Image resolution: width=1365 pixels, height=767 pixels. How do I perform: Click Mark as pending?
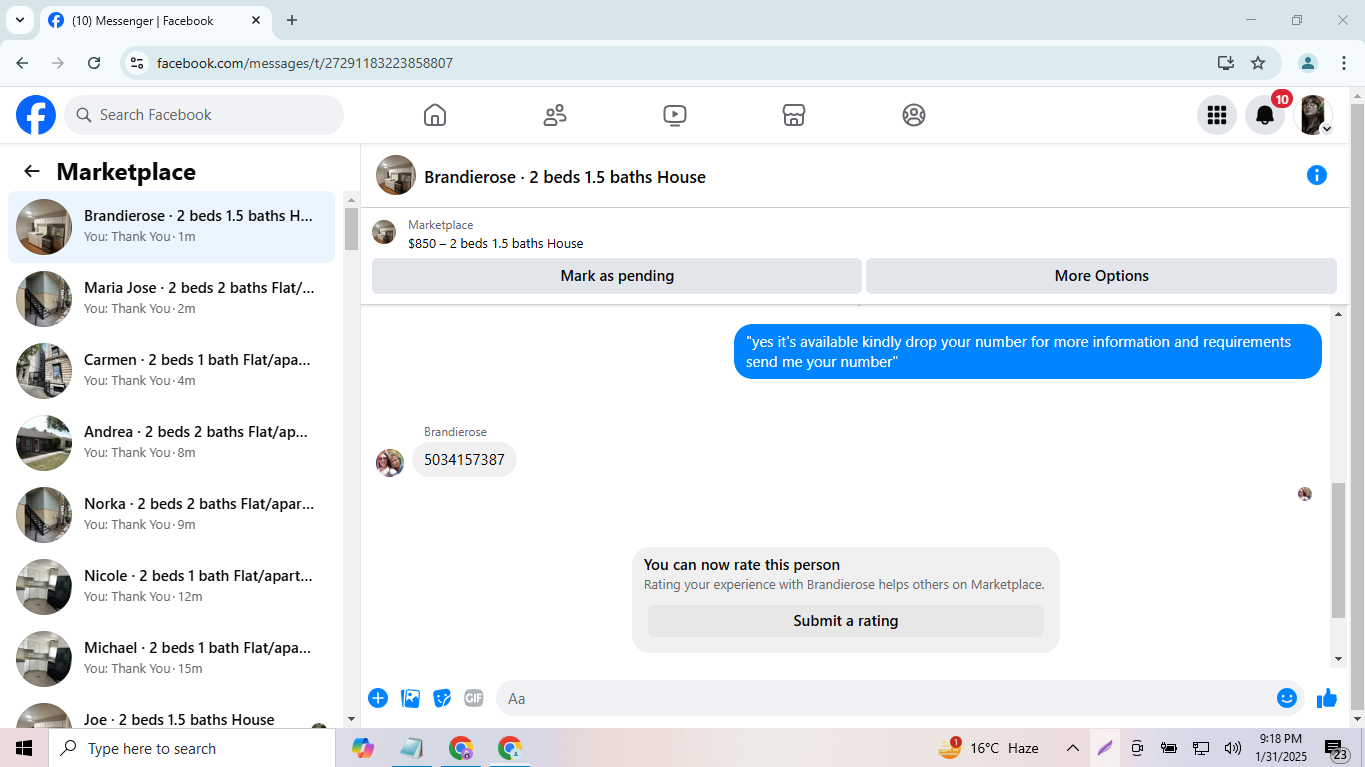(x=617, y=276)
